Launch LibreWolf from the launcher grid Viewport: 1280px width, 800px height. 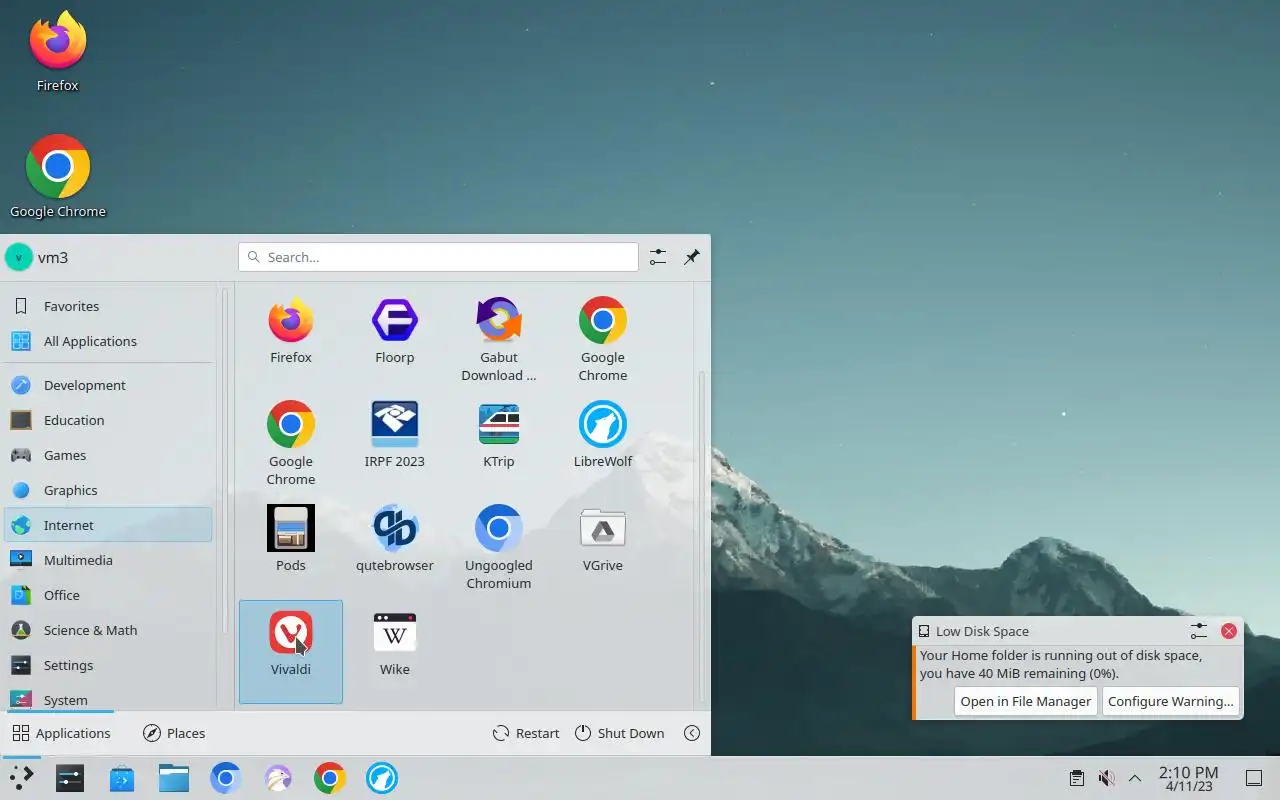[x=603, y=435]
